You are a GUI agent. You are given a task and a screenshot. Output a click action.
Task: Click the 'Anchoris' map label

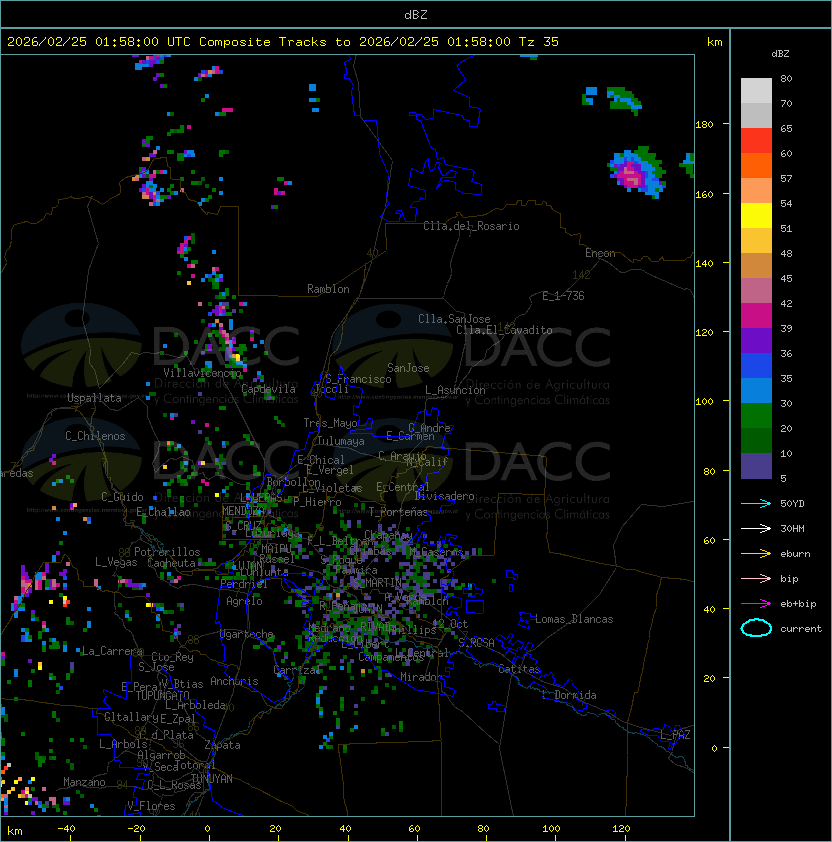coord(234,681)
